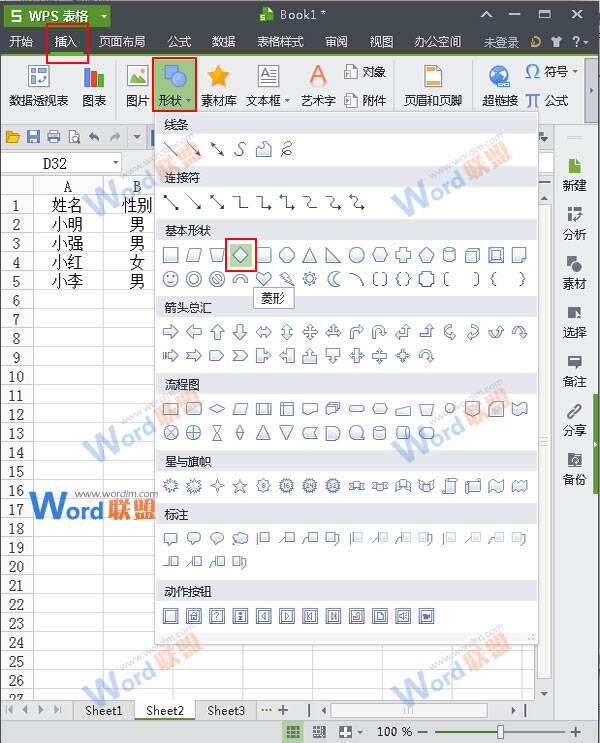Switch to page break preview view
The height and width of the screenshot is (743, 600).
point(319,732)
